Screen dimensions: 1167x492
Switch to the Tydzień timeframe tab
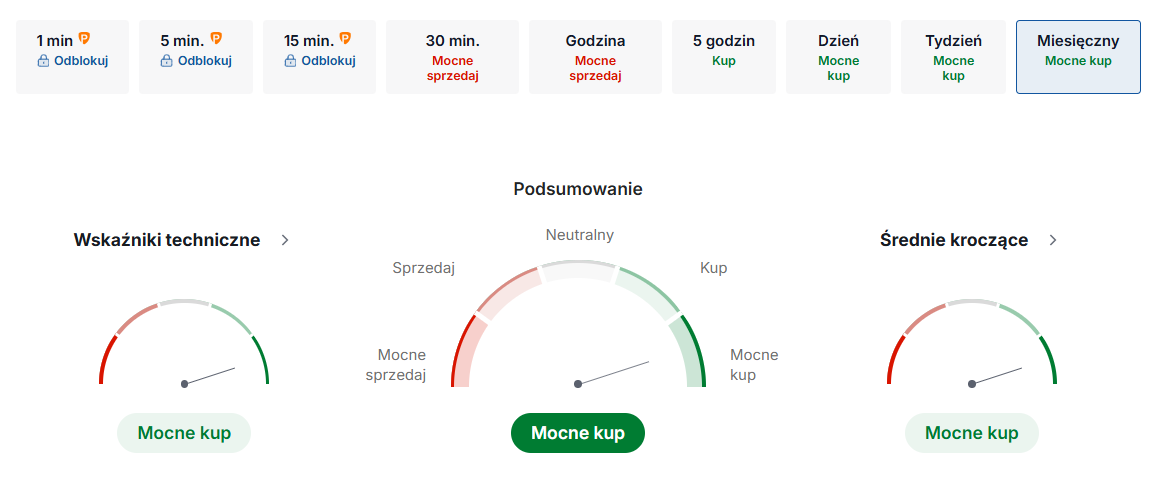[953, 57]
